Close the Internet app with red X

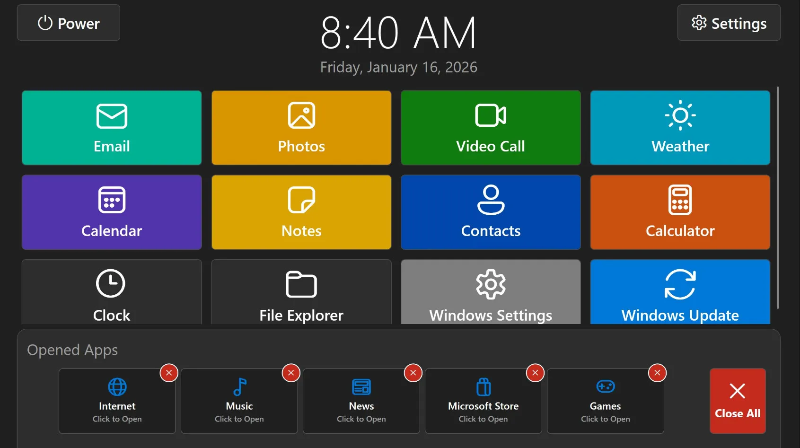(x=168, y=373)
